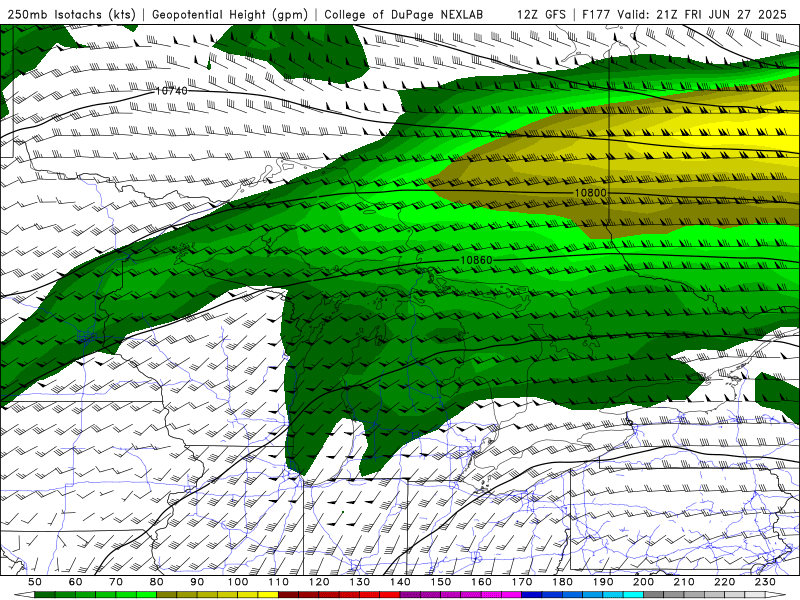The width and height of the screenshot is (800, 600).
Task: Click the 230 label on the color scale
Action: tap(765, 582)
